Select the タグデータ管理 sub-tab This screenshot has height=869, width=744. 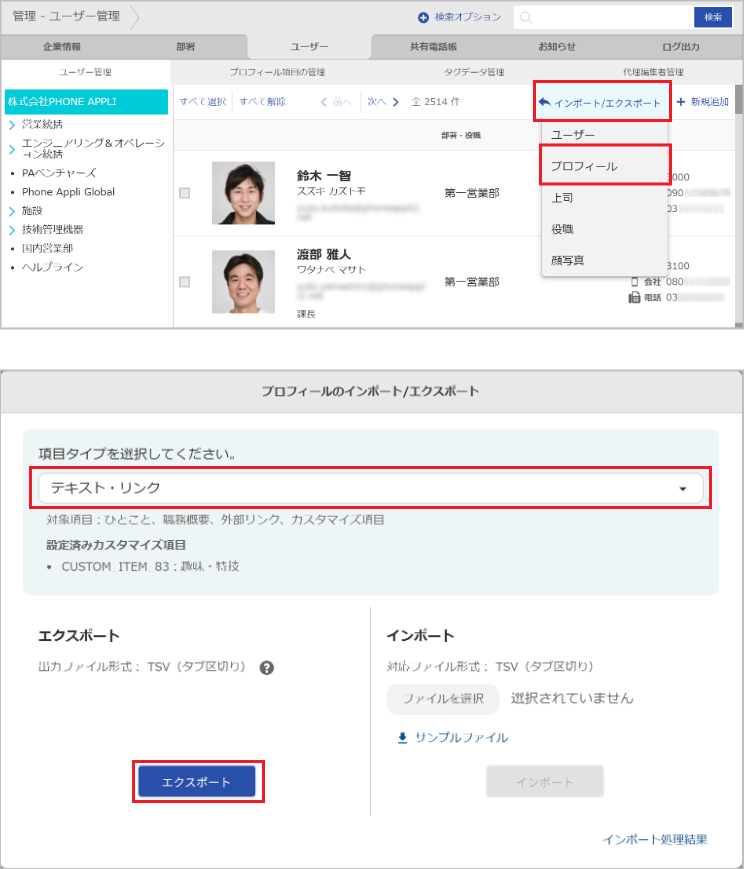click(x=474, y=72)
